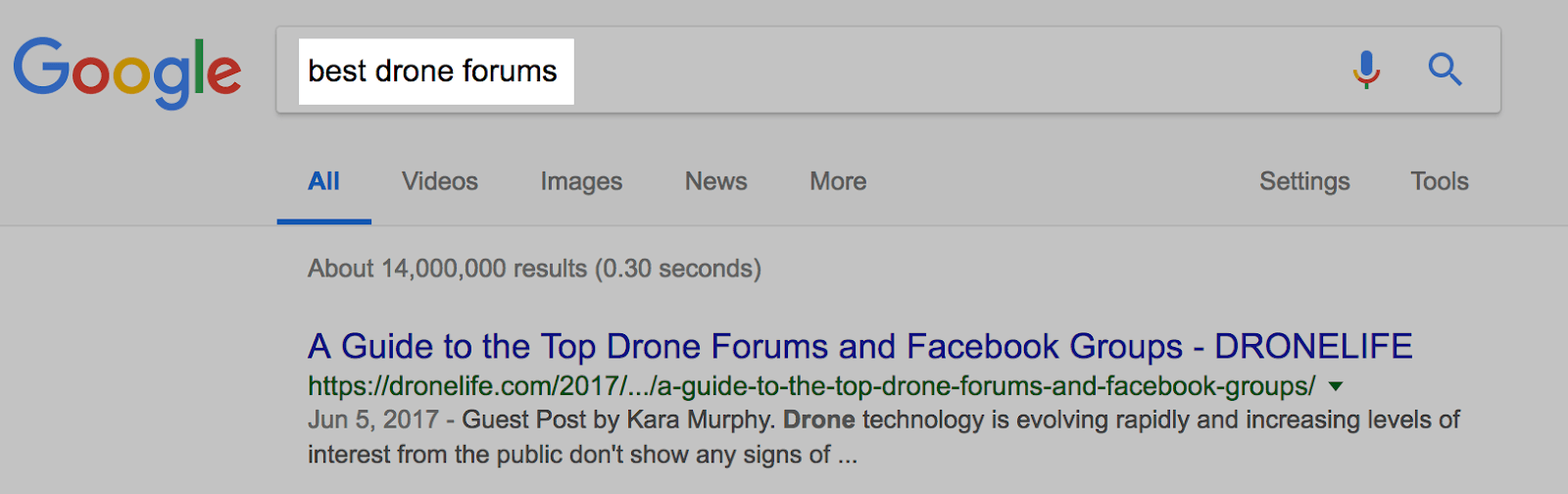
Task: Switch to the News tab
Action: (x=715, y=181)
